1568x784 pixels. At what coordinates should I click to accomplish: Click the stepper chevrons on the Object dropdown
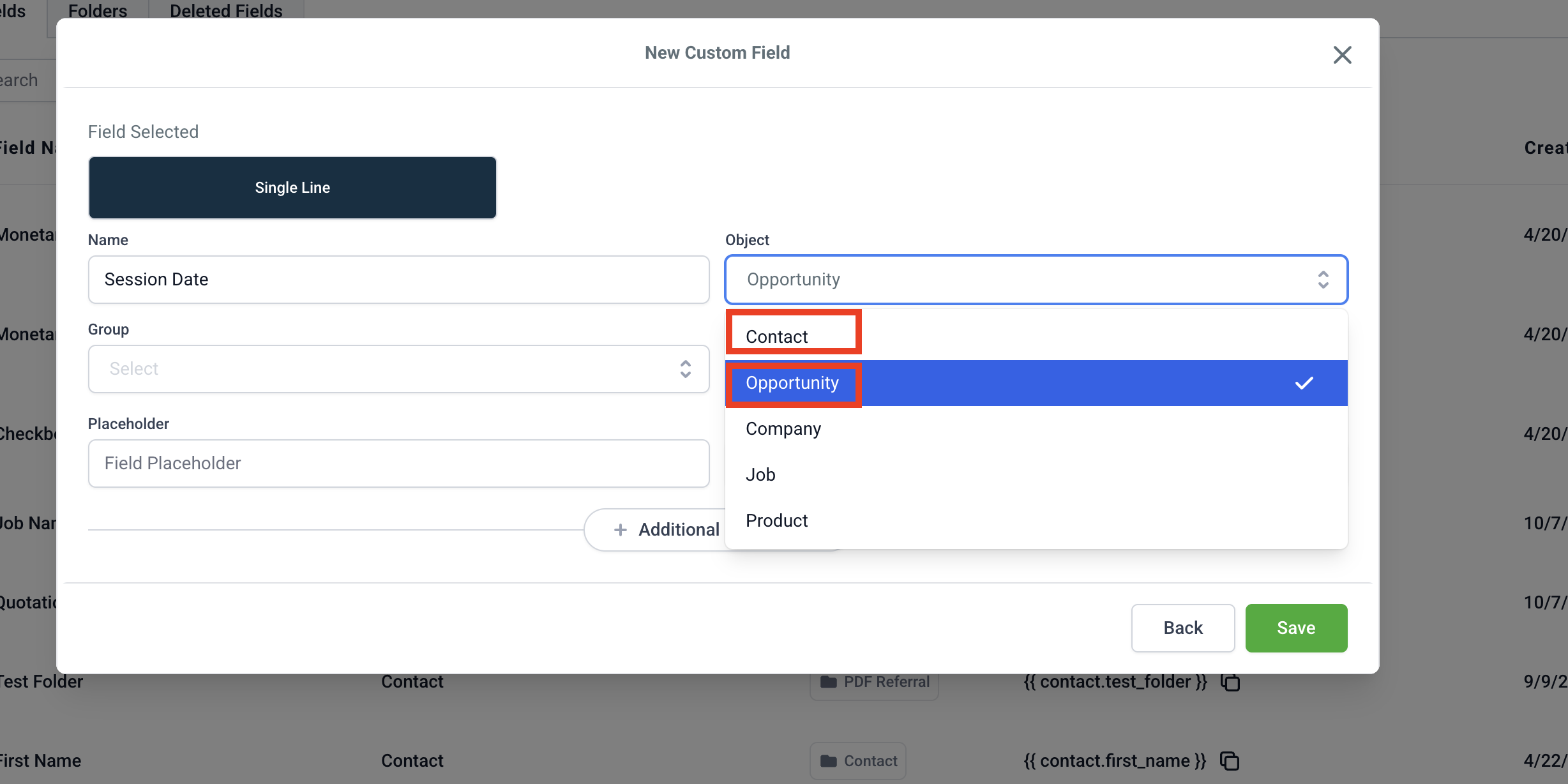tap(1323, 279)
